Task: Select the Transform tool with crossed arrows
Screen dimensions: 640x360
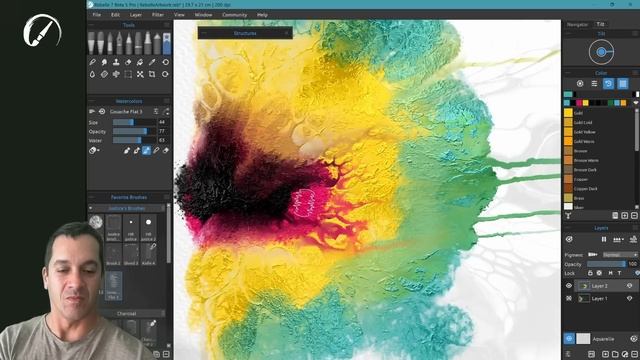Action: pos(140,74)
